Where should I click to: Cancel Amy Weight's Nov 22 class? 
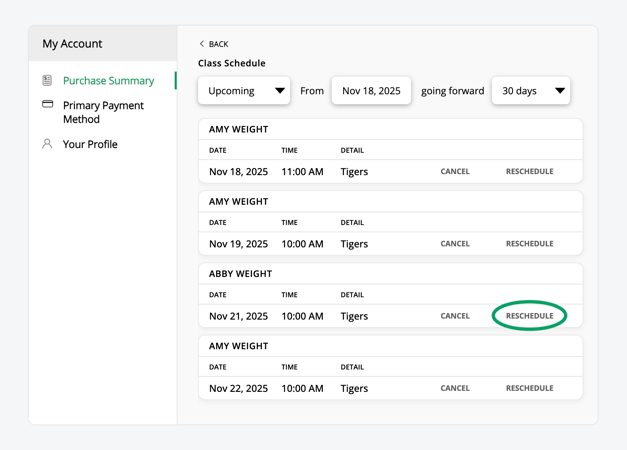pos(455,388)
